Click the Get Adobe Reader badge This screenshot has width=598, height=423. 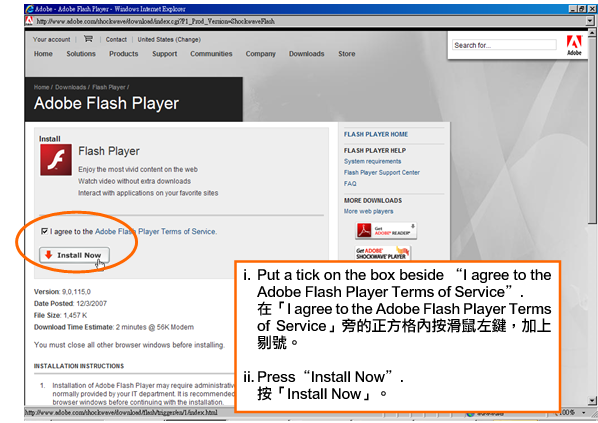click(386, 231)
